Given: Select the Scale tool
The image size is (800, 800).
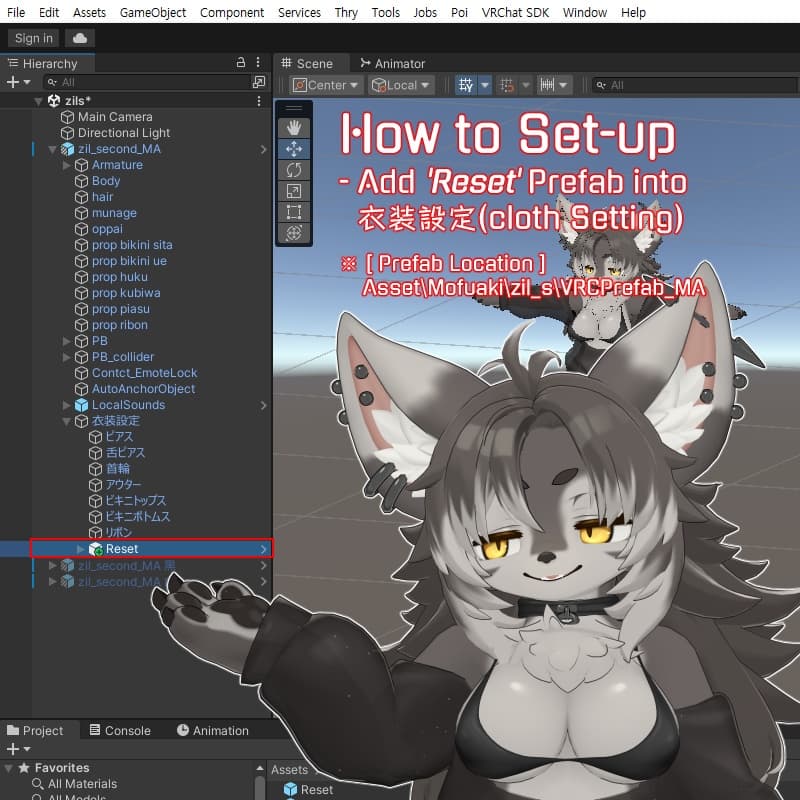Looking at the screenshot, I should point(294,190).
